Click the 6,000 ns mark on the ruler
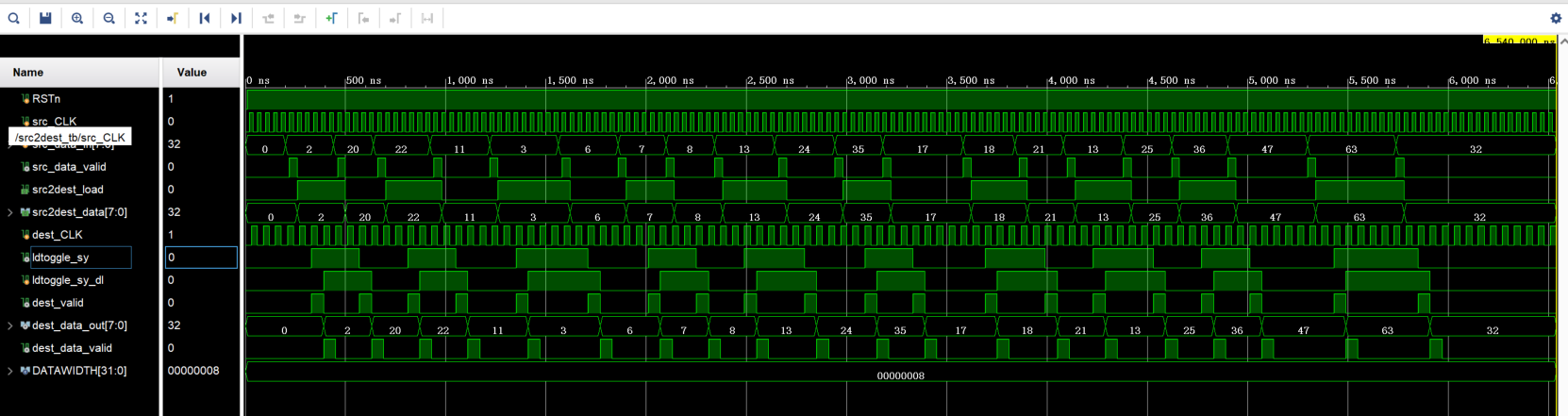This screenshot has width=1568, height=416. [x=1473, y=81]
